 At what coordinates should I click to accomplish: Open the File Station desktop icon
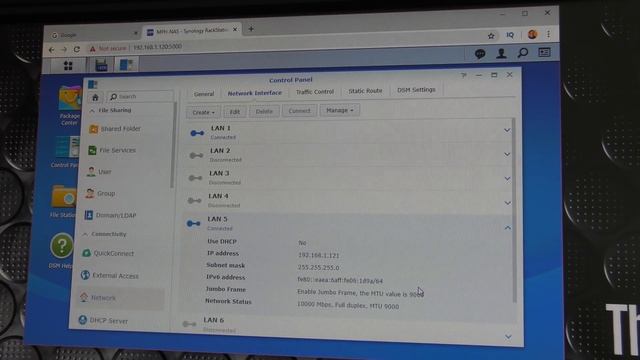click(63, 201)
